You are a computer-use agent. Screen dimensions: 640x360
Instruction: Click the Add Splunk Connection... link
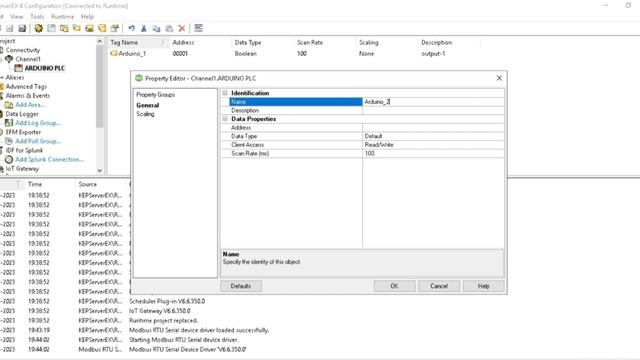coord(49,160)
